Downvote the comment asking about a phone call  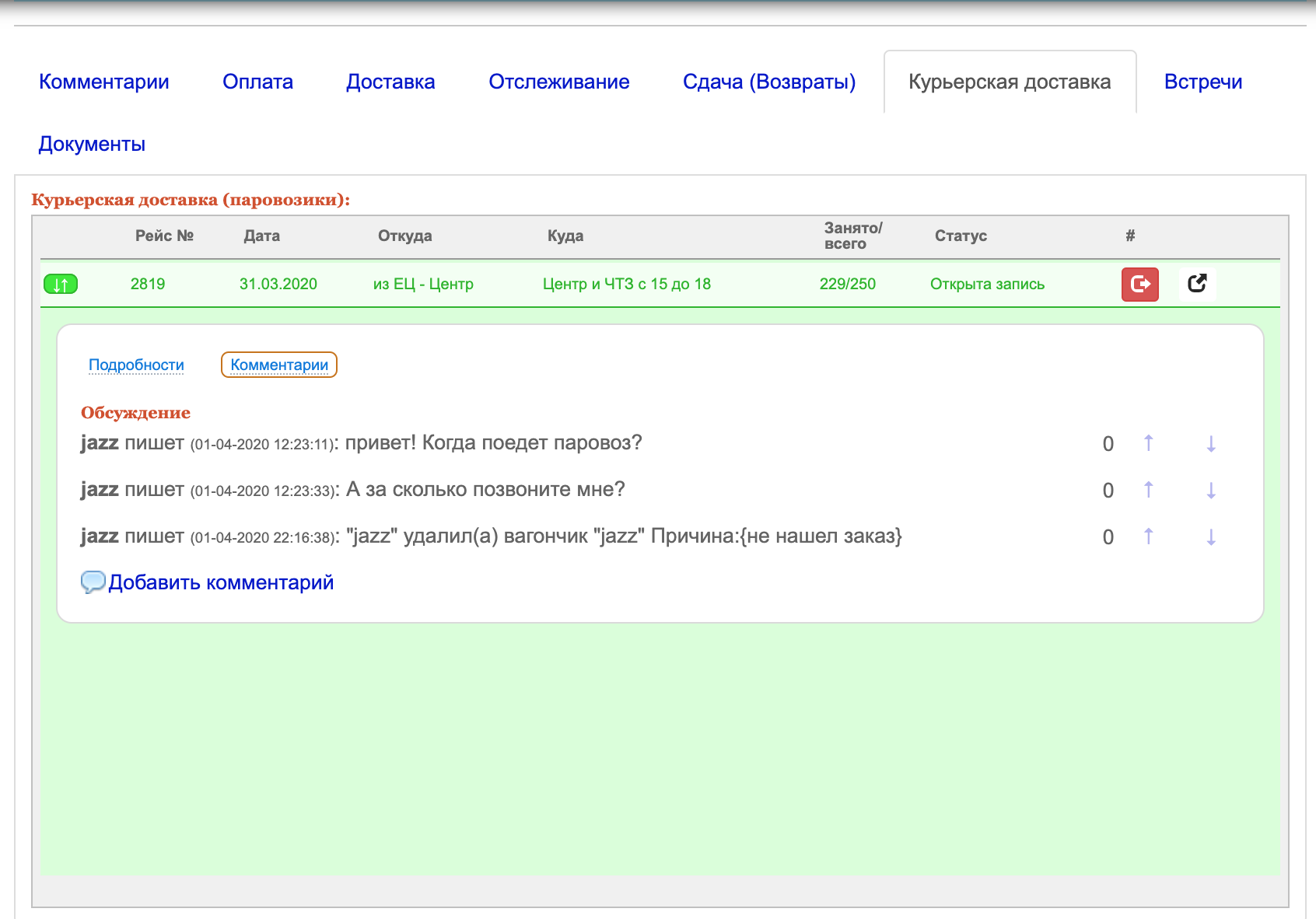(x=1211, y=491)
